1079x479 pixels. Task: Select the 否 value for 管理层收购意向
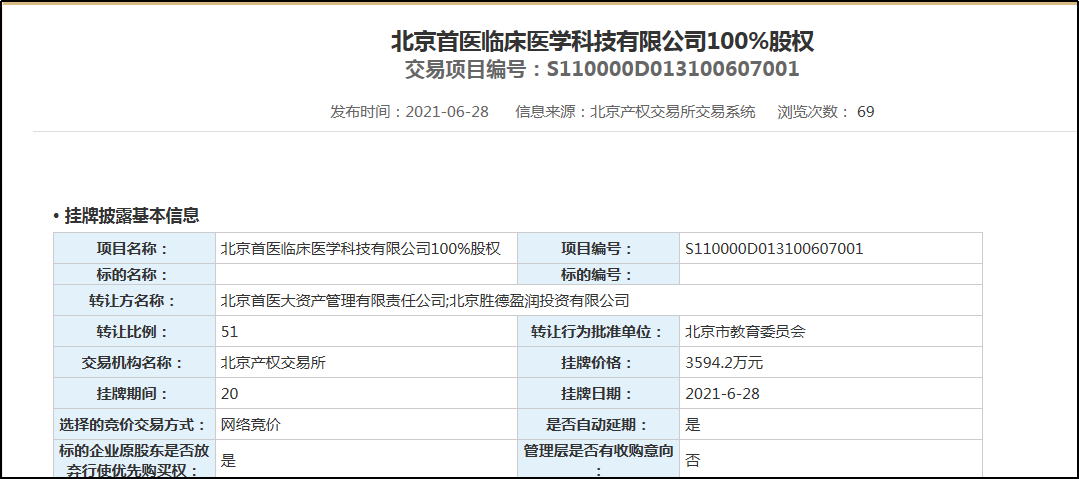pyautogui.click(x=693, y=460)
